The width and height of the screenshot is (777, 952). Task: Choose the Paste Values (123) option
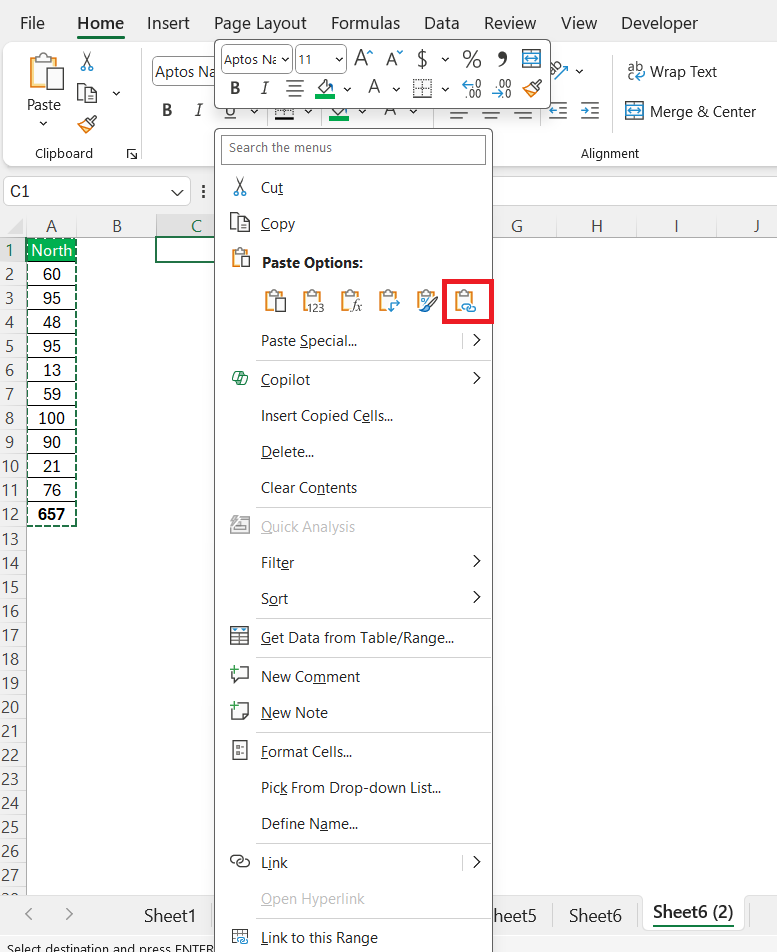coord(313,301)
